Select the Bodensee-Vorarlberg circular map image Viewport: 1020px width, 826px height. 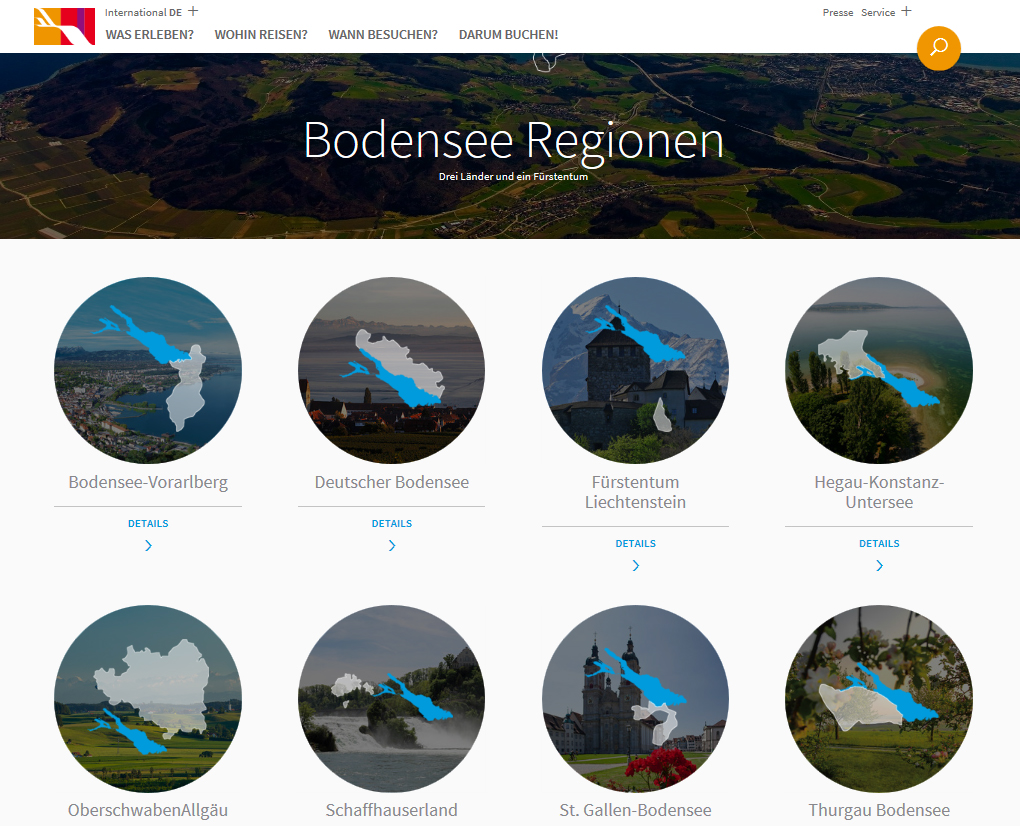148,370
